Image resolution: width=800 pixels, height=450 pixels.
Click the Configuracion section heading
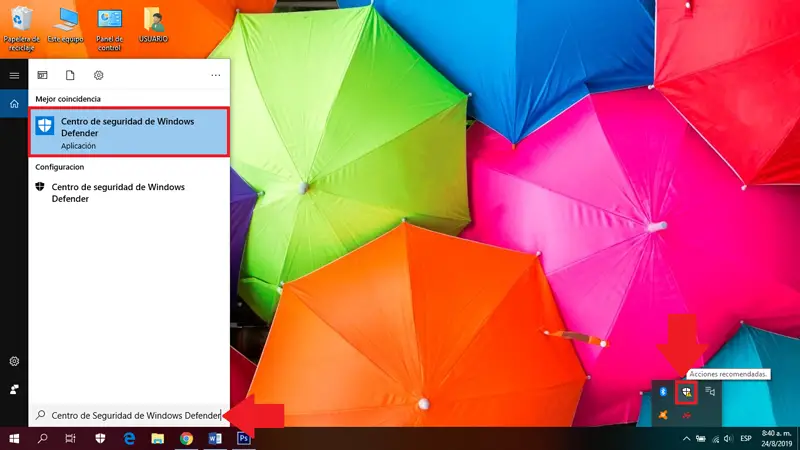coord(60,167)
